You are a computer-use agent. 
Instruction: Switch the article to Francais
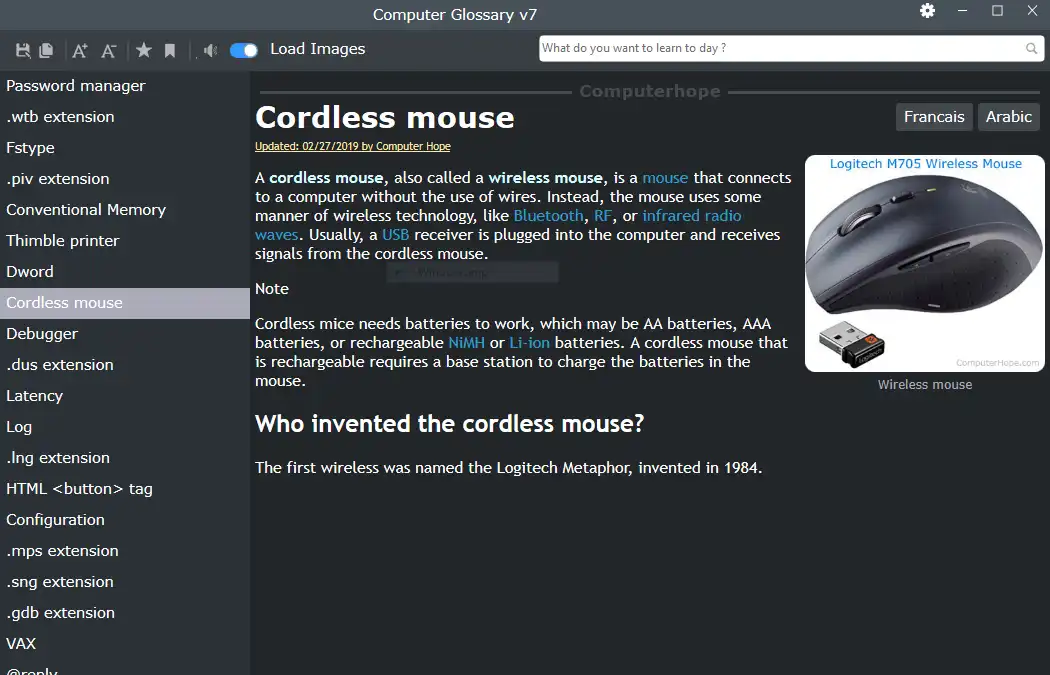pos(934,117)
